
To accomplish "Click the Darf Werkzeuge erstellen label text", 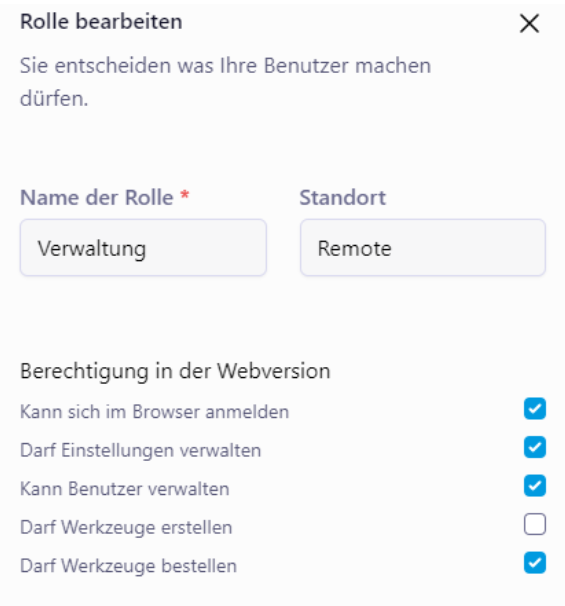I will [x=126, y=527].
